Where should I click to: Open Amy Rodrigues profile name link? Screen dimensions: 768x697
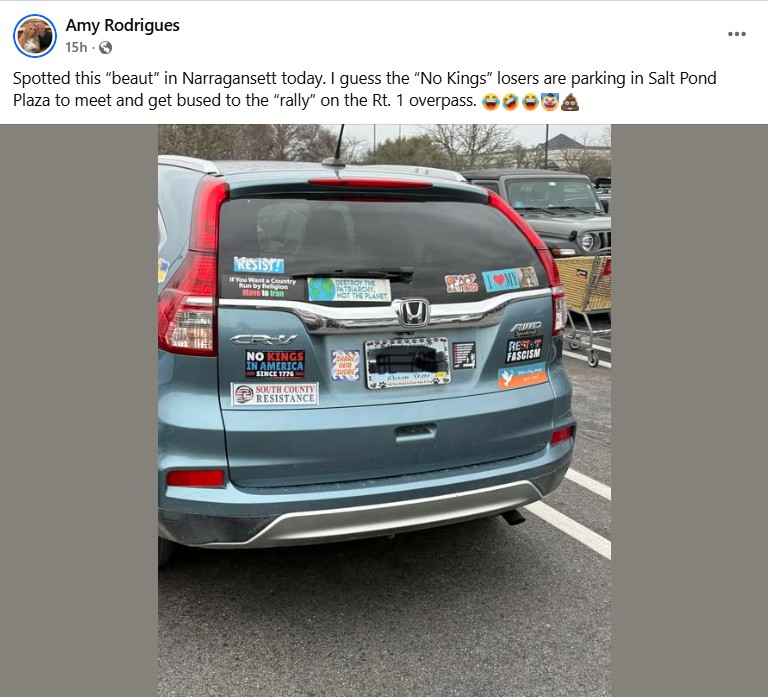tap(122, 25)
